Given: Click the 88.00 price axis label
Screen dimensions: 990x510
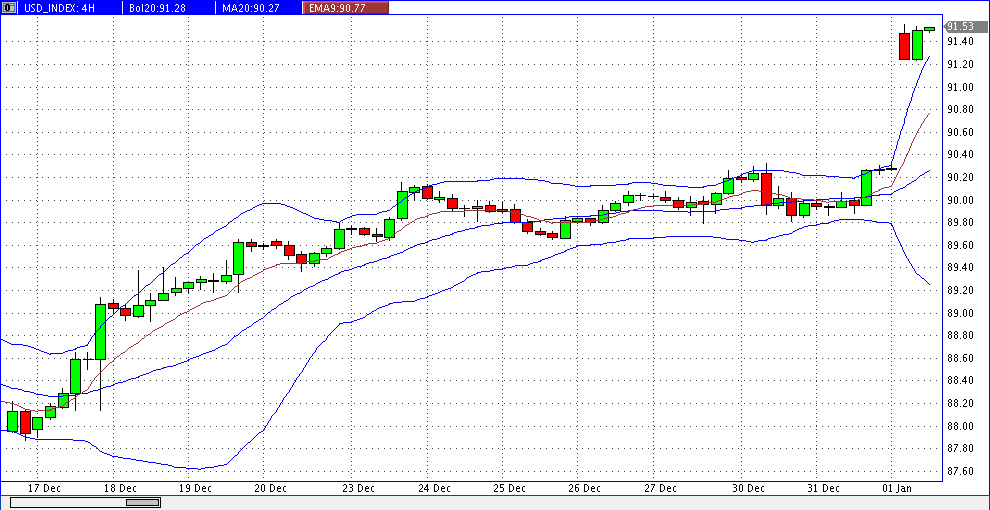Looking at the screenshot, I should pos(962,426).
